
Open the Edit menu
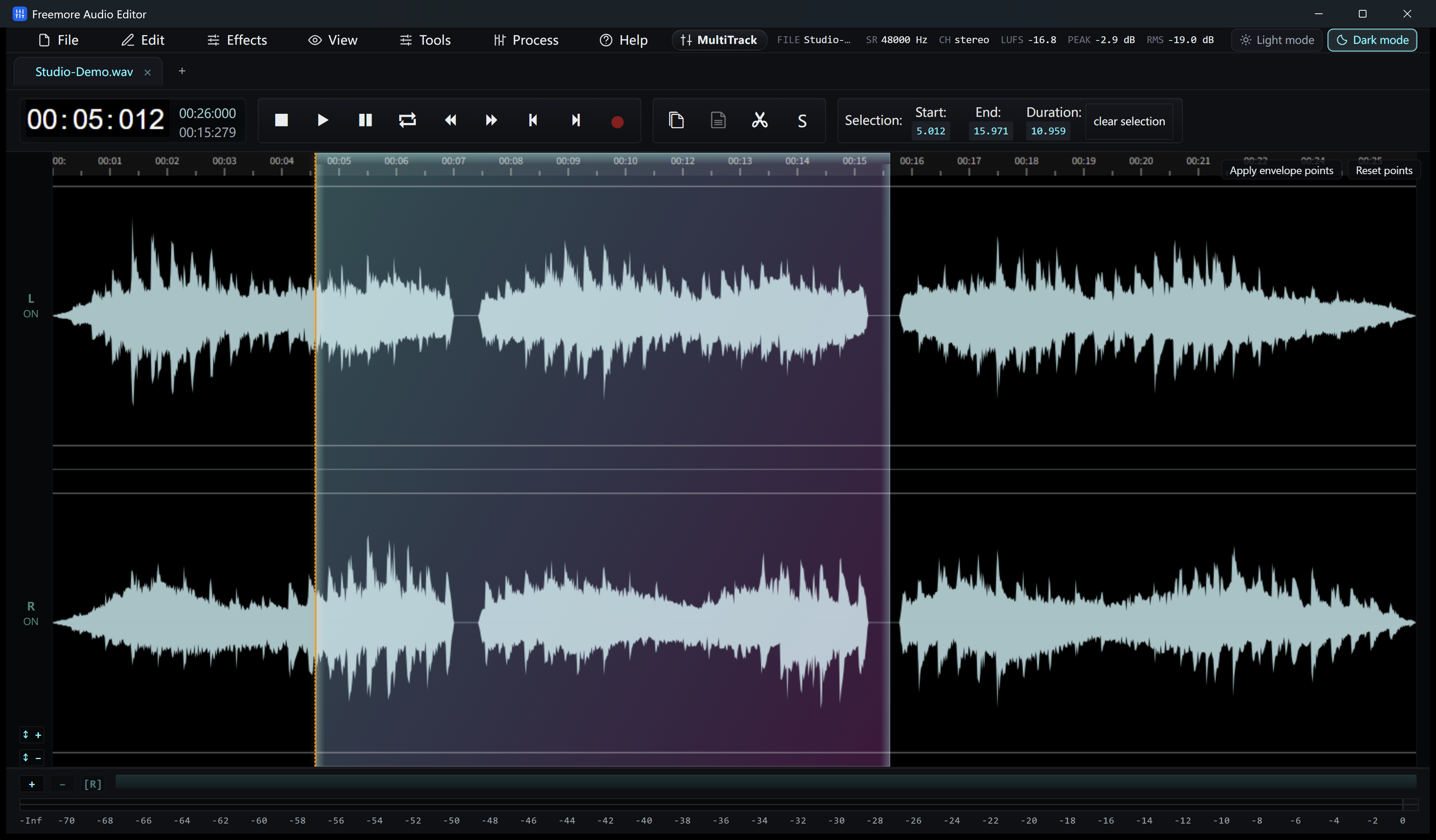click(143, 40)
